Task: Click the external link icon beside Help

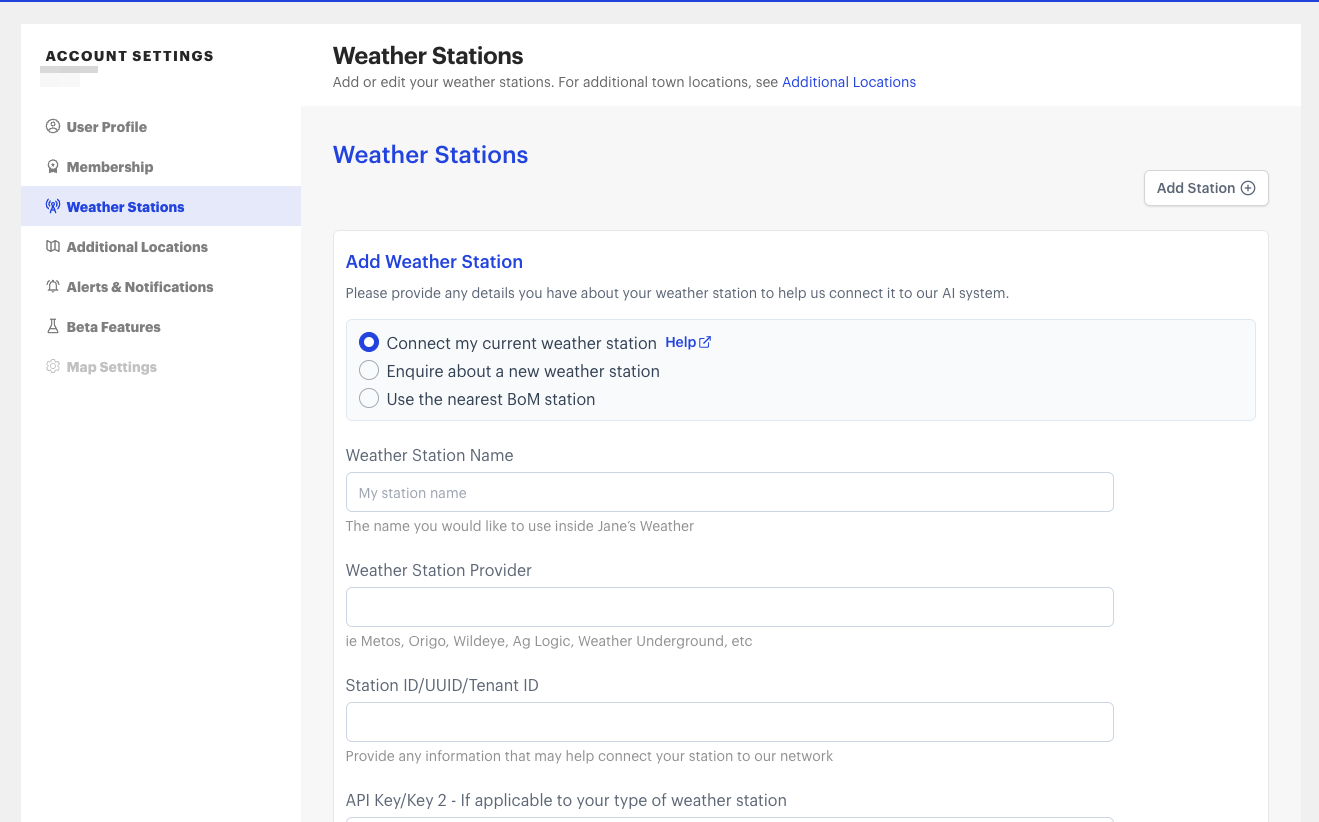Action: 705,342
